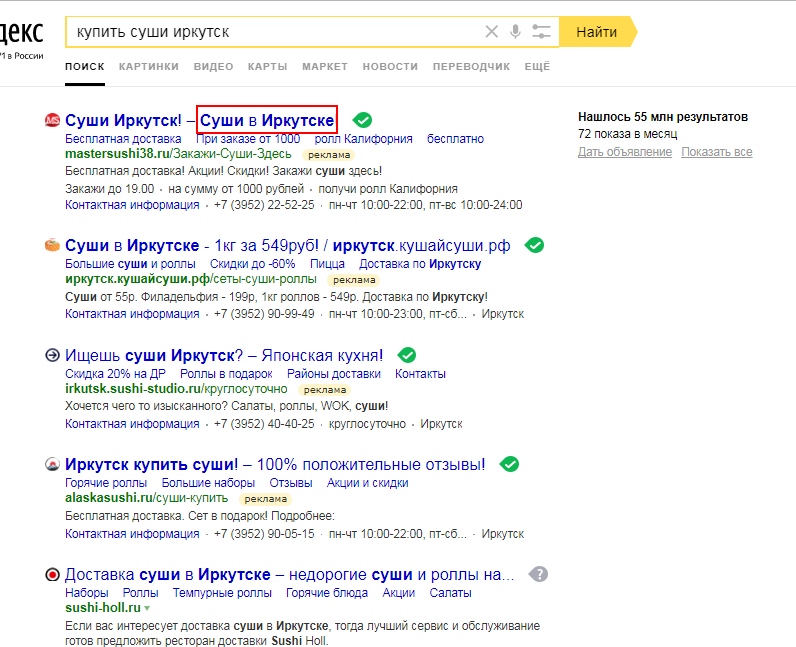
Task: Open the Бесплатная доставка sitelink
Action: (x=123, y=139)
